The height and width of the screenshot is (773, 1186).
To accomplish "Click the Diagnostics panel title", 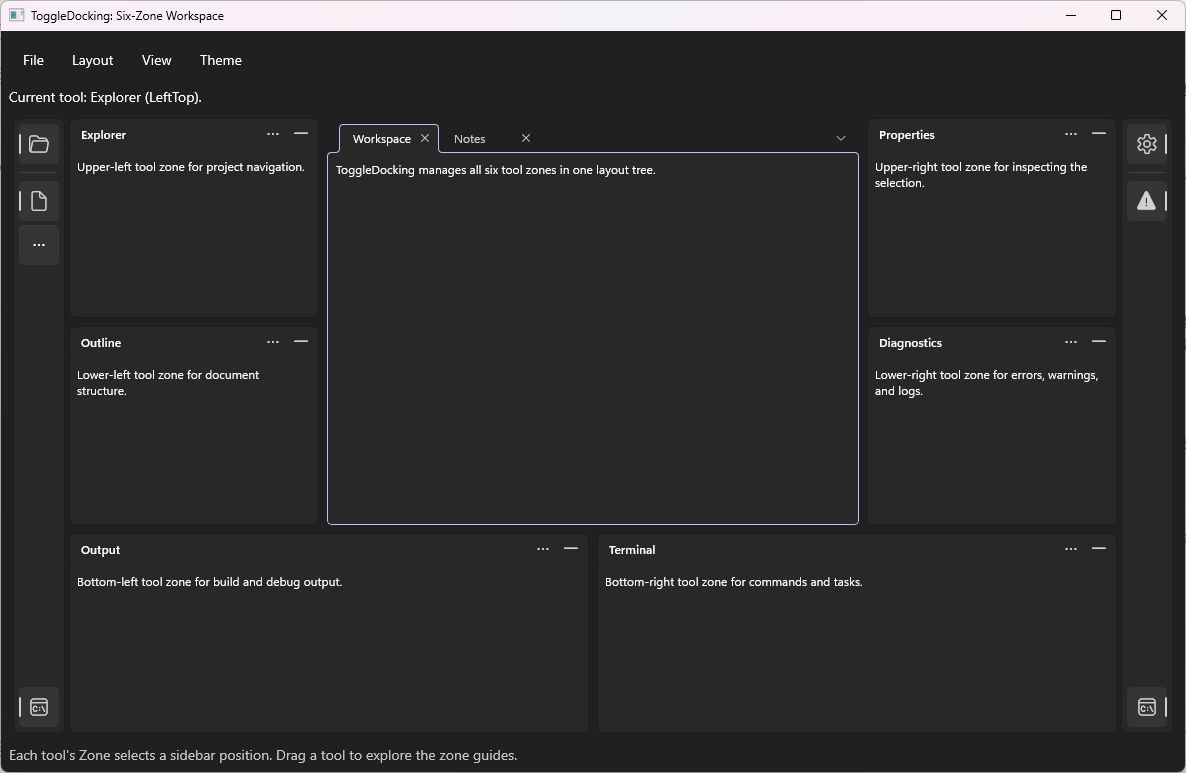I will 911,343.
